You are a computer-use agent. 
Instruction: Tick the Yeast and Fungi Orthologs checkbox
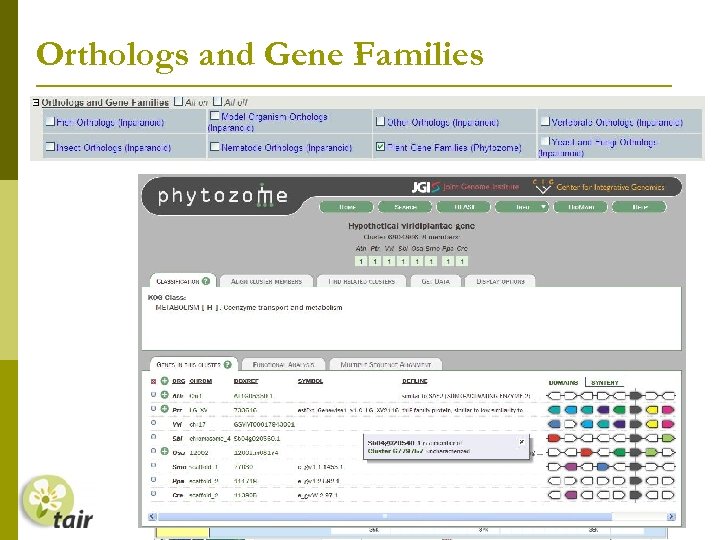pyautogui.click(x=545, y=141)
